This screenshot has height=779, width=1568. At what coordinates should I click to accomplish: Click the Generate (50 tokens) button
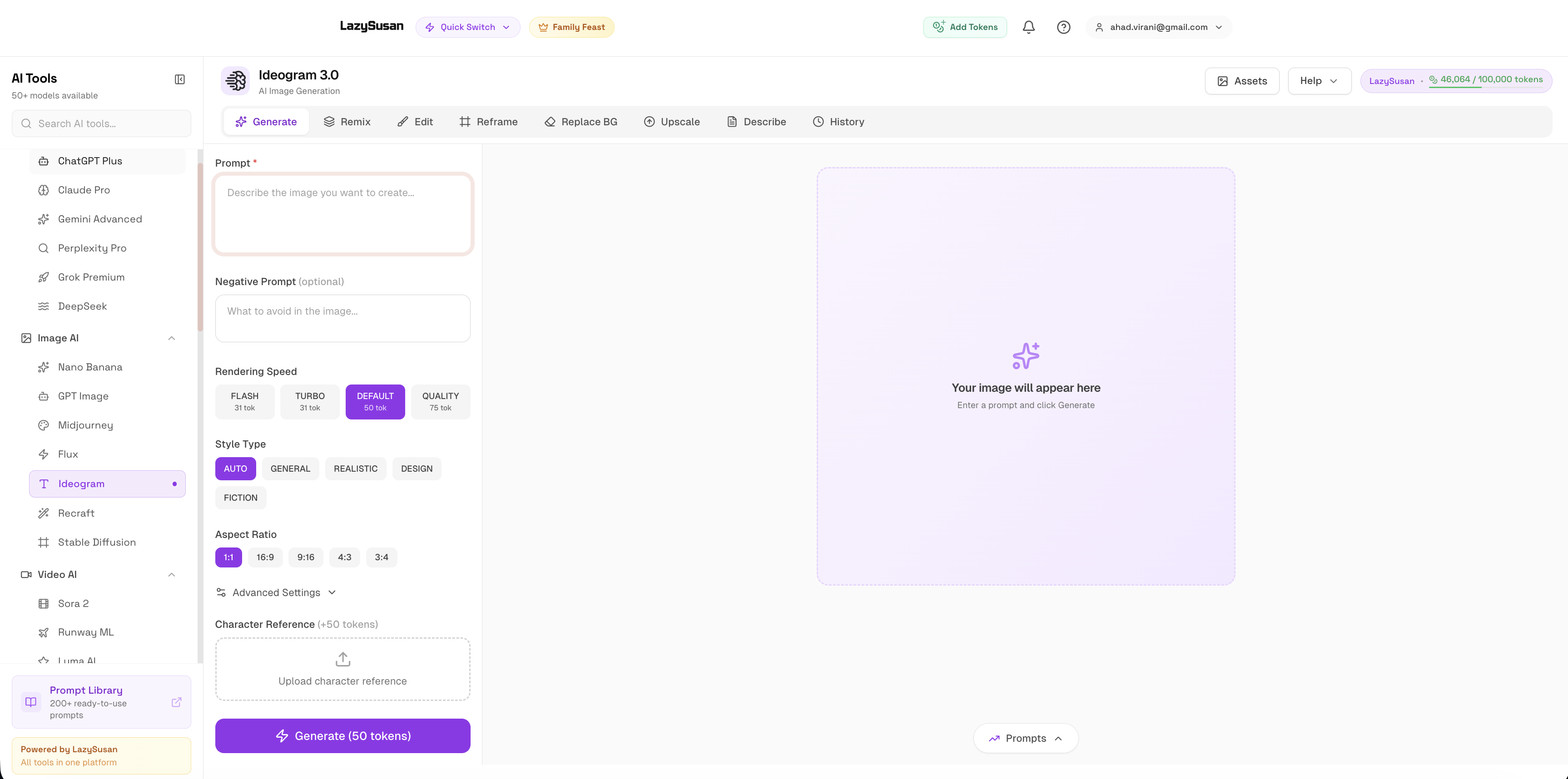pyautogui.click(x=342, y=736)
